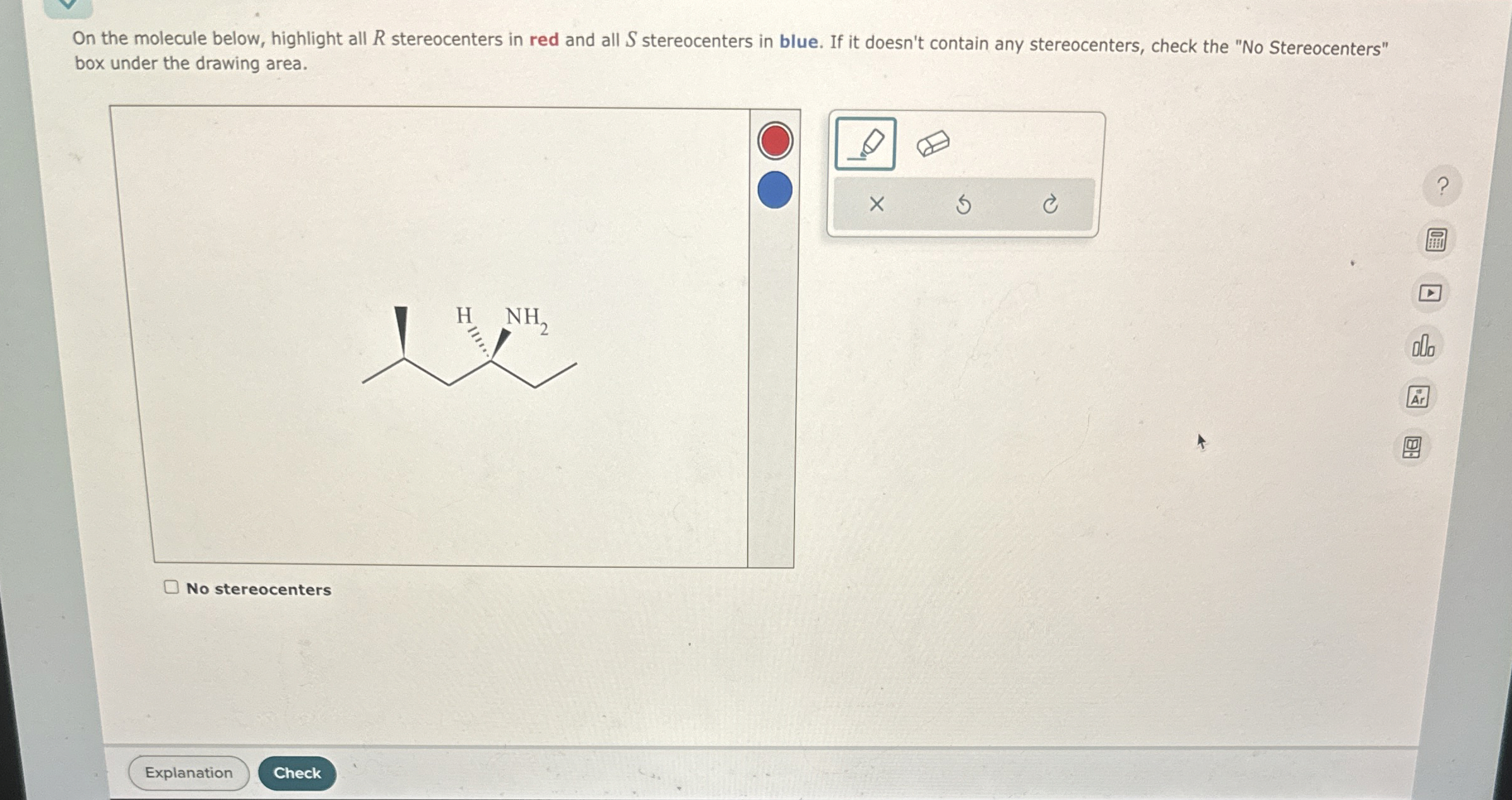Open the bar chart data icon
Screen dimensions: 1512x800
[1423, 346]
